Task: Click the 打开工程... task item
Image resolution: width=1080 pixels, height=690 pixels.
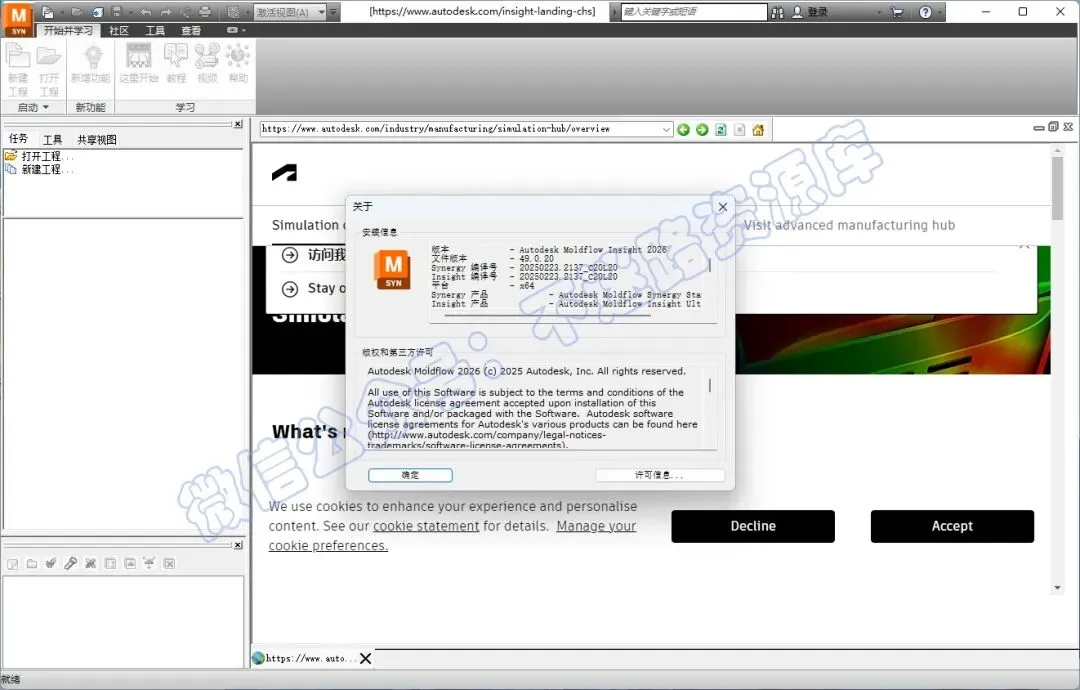Action: 39,156
